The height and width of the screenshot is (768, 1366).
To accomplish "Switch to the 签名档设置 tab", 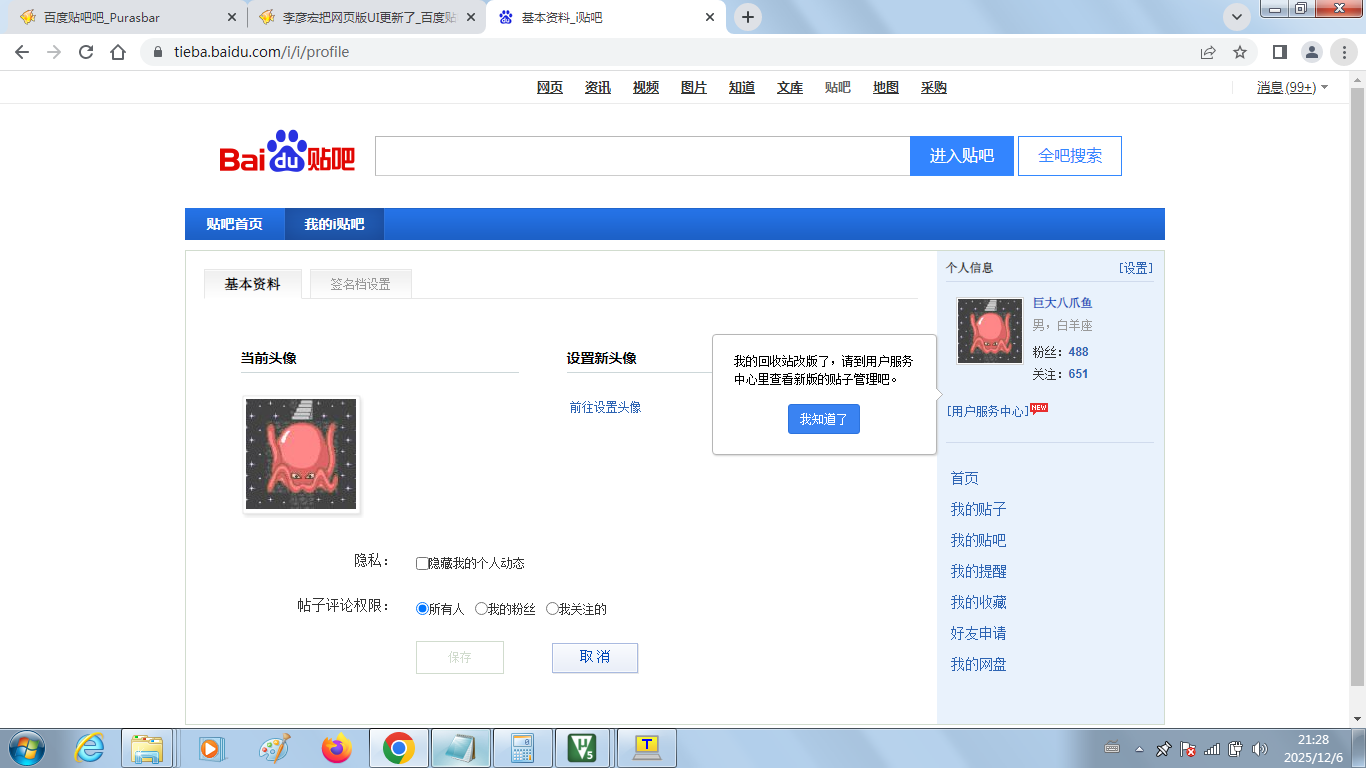I will pos(360,284).
